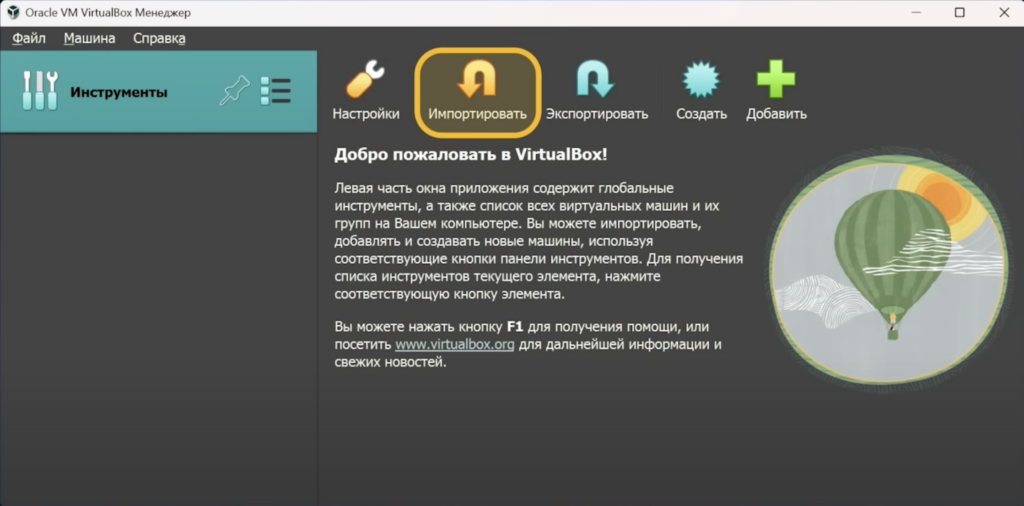
Task: Open the list menu icon beside Инструменты
Action: tap(275, 91)
